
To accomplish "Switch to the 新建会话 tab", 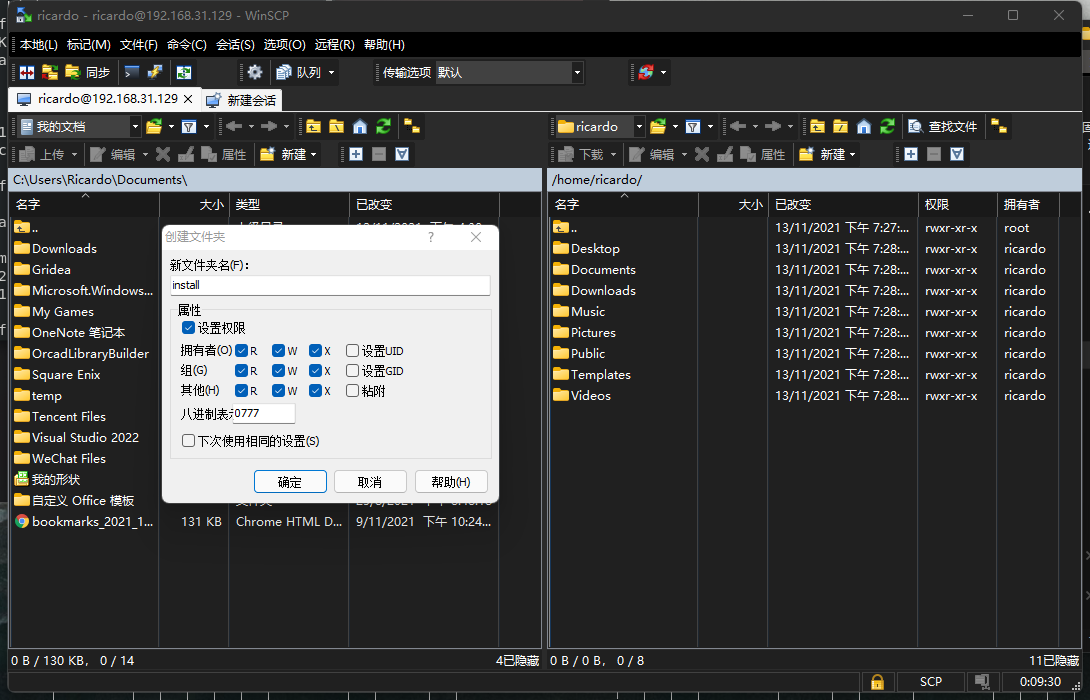I will 242,100.
